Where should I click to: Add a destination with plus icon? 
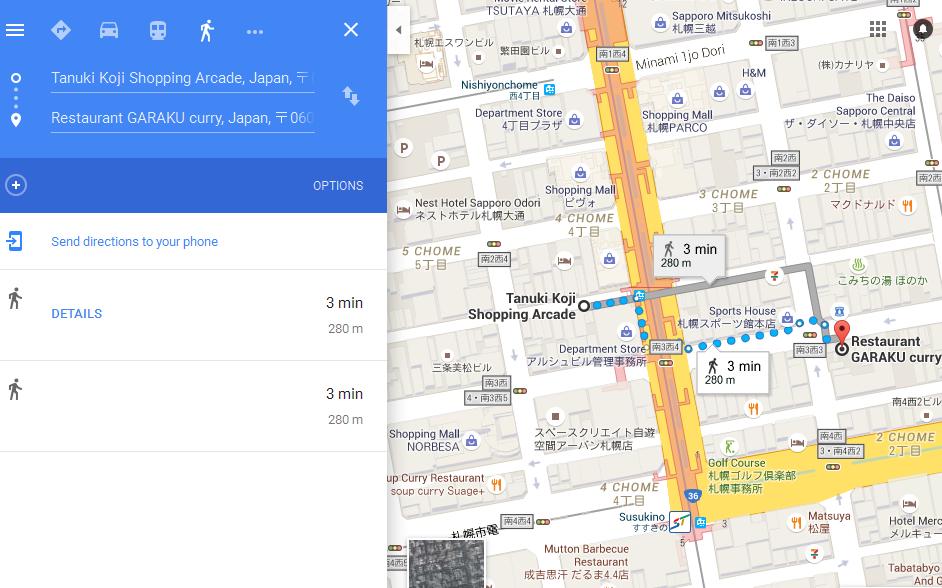[16, 185]
